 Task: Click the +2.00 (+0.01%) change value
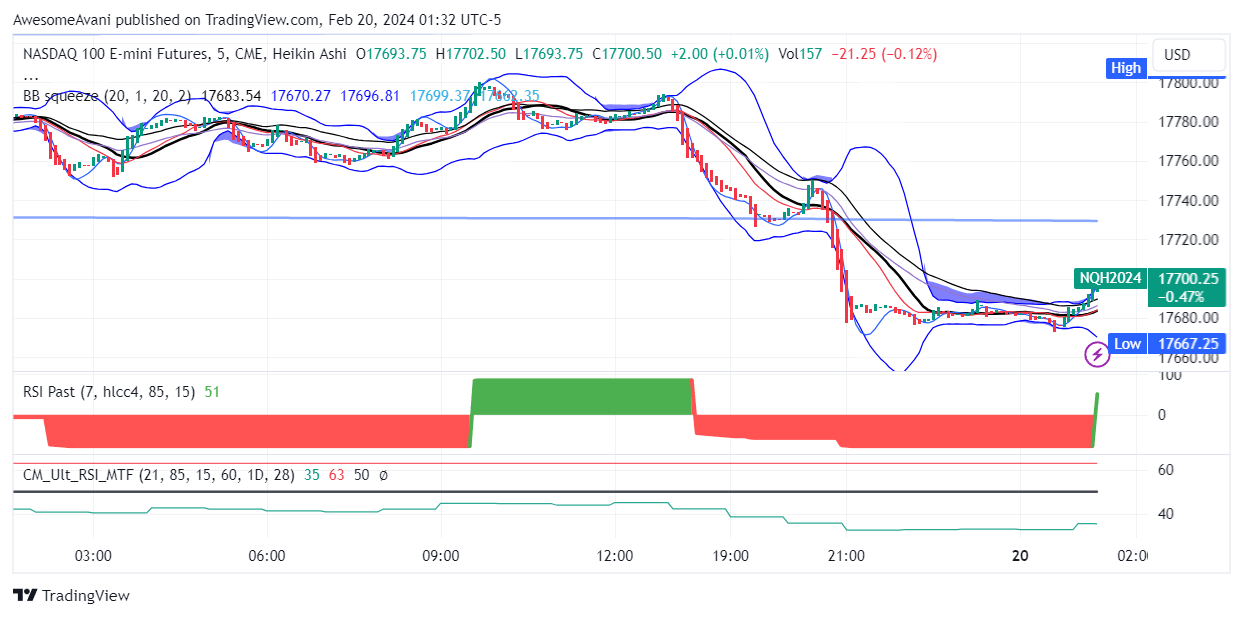720,54
